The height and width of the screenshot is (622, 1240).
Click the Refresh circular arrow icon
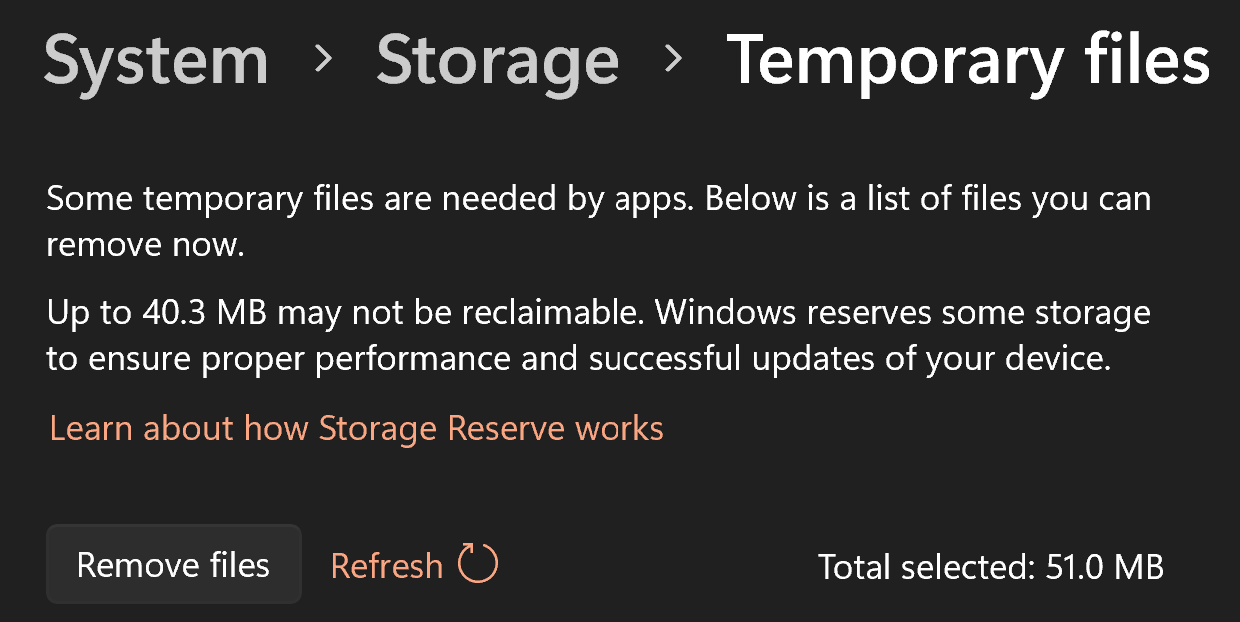coord(478,564)
